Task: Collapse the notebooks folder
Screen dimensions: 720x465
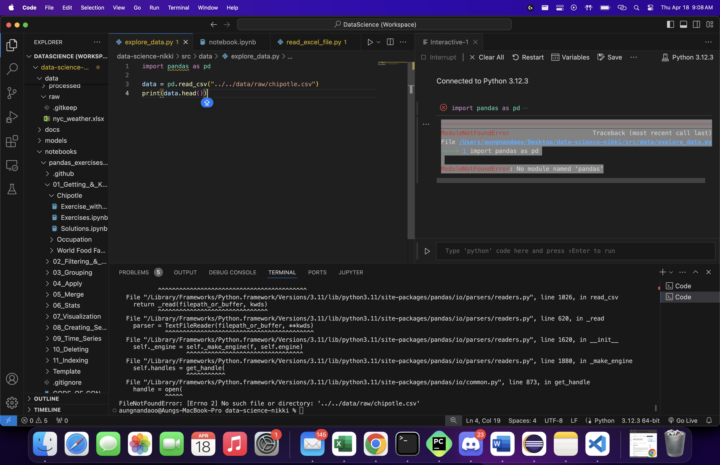Action: [60, 151]
